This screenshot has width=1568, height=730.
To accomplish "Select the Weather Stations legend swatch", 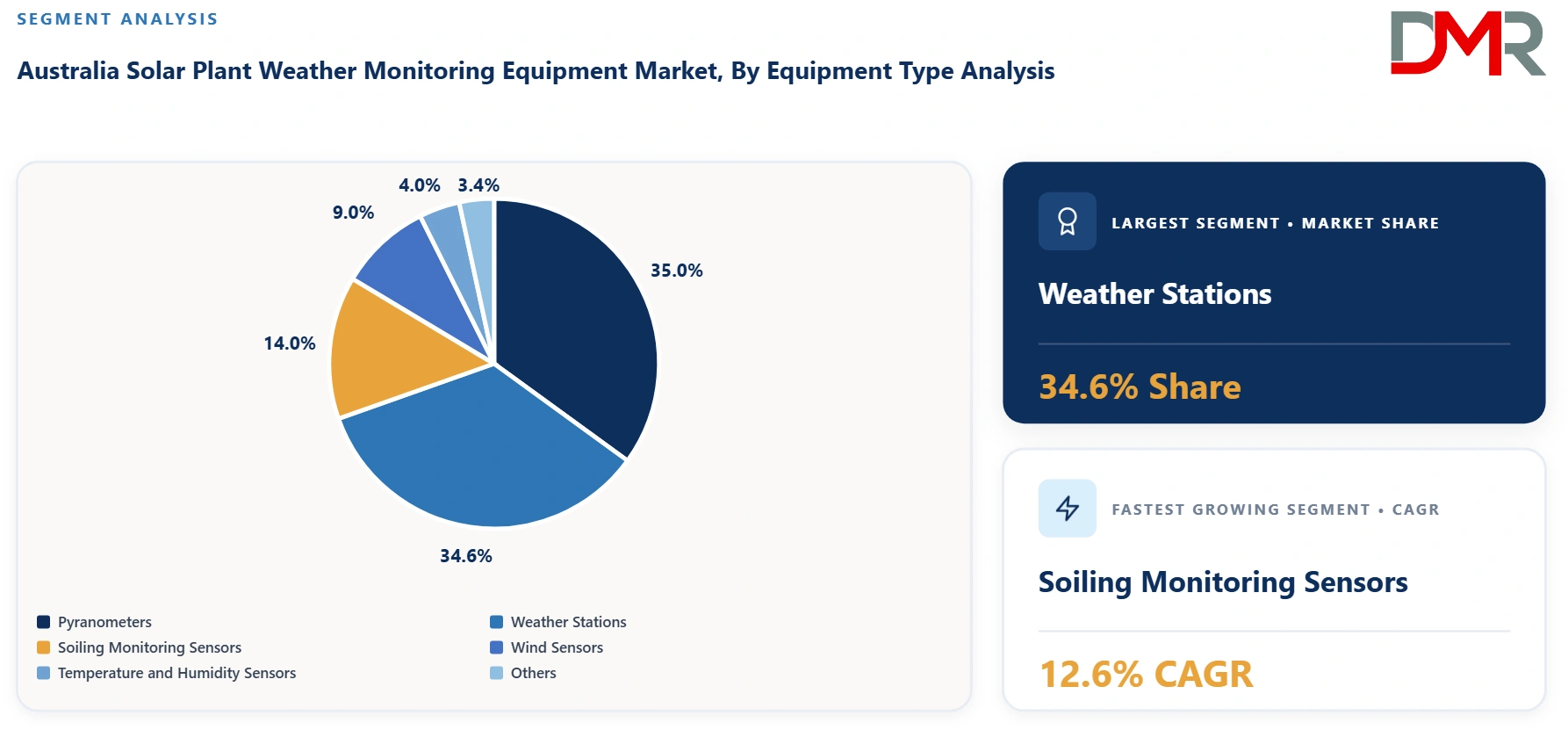I will point(496,622).
